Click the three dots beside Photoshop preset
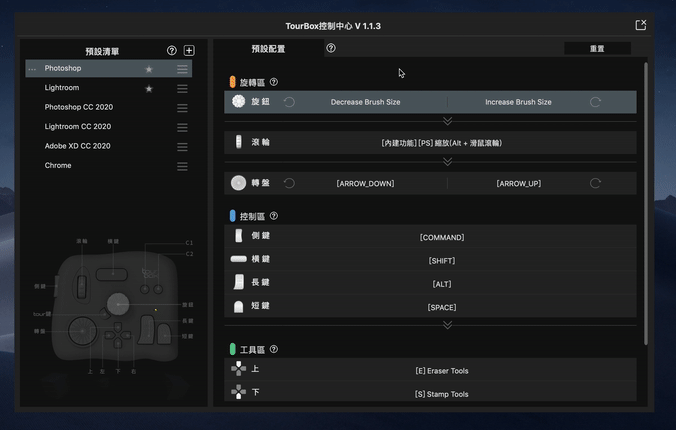 [x=32, y=69]
